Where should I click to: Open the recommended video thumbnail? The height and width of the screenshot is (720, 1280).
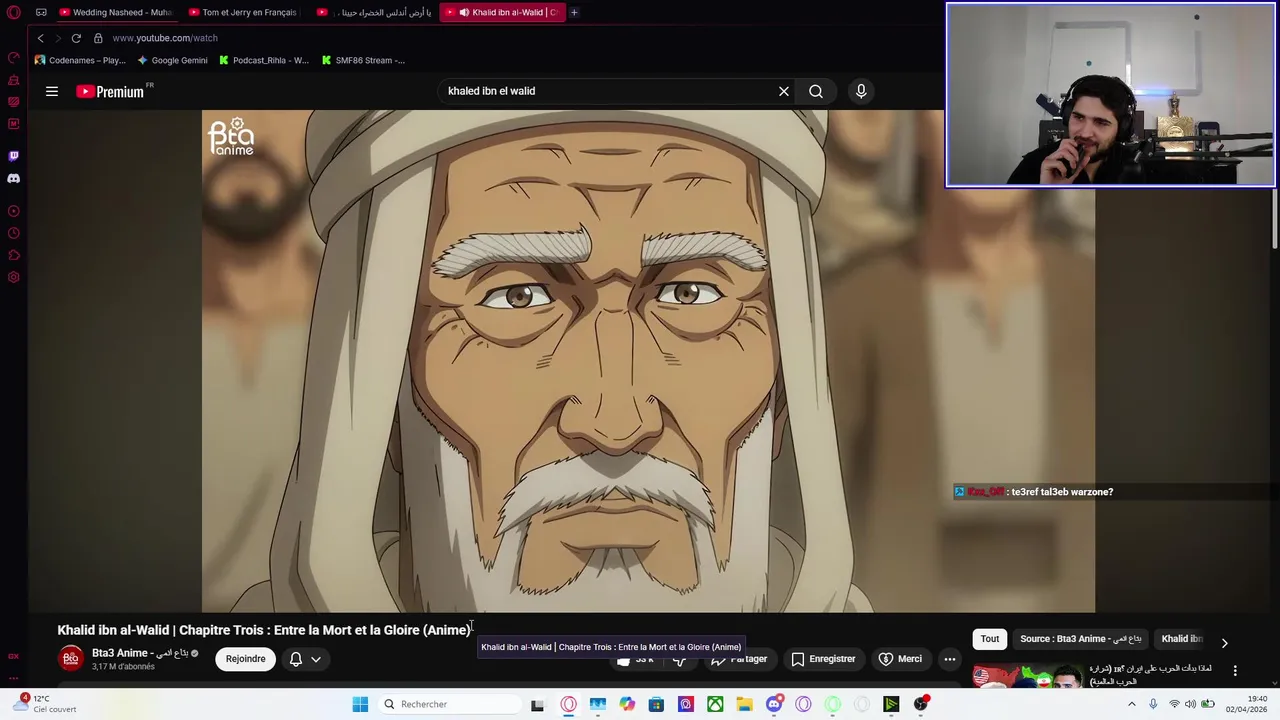(1027, 675)
